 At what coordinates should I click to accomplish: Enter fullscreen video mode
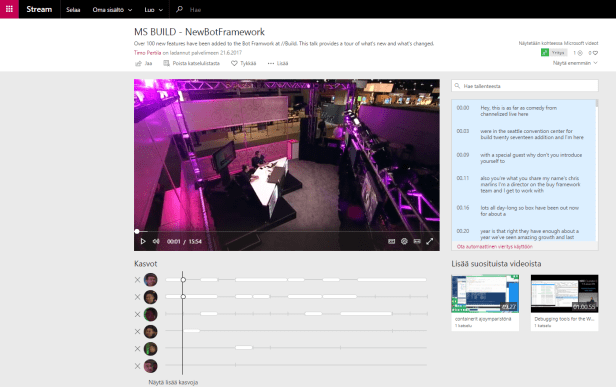click(x=430, y=241)
